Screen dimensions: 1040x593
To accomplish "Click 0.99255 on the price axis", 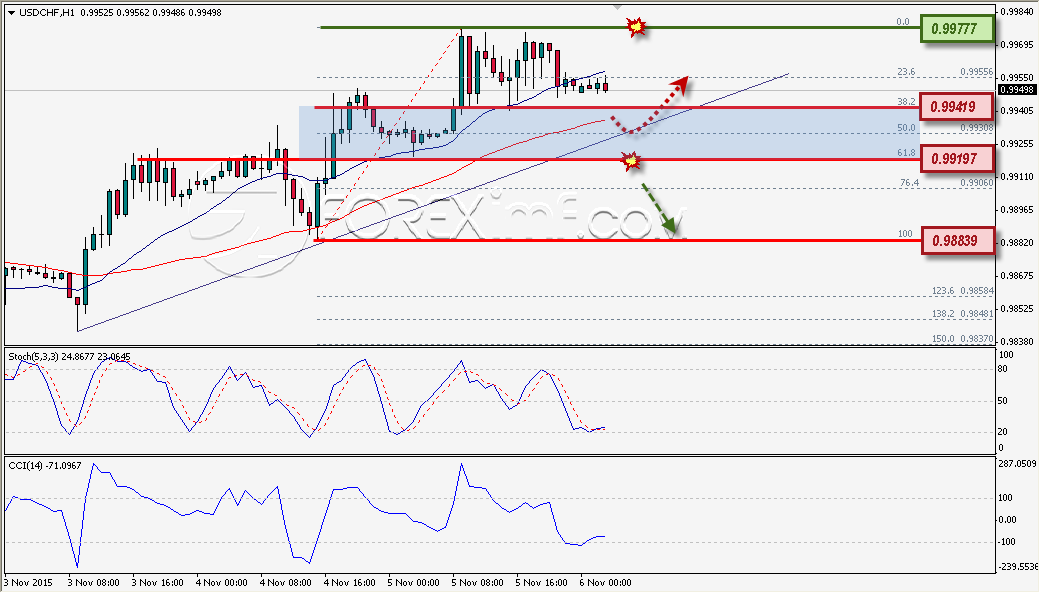I will pyautogui.click(x=1017, y=143).
